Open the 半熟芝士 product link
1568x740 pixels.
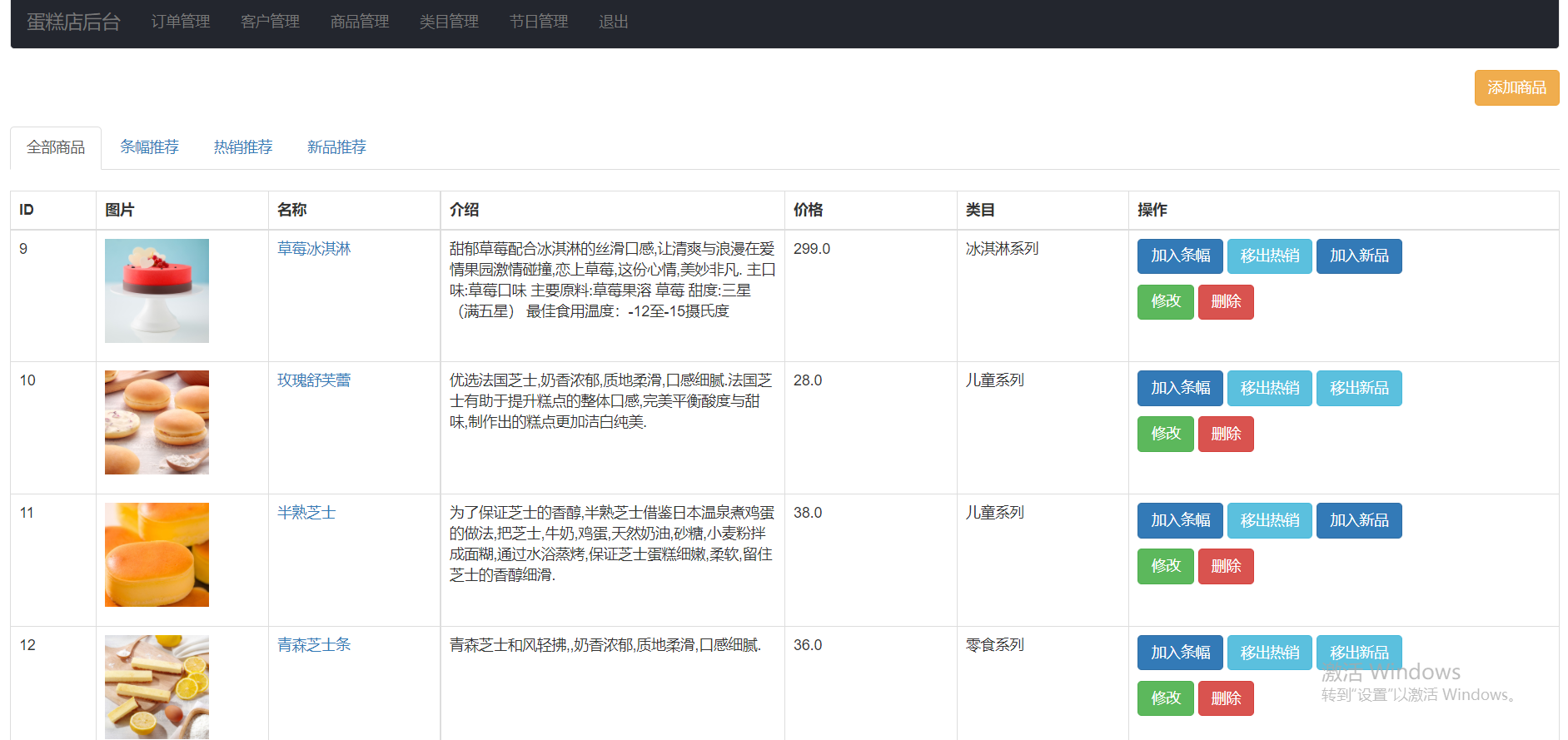(x=306, y=513)
